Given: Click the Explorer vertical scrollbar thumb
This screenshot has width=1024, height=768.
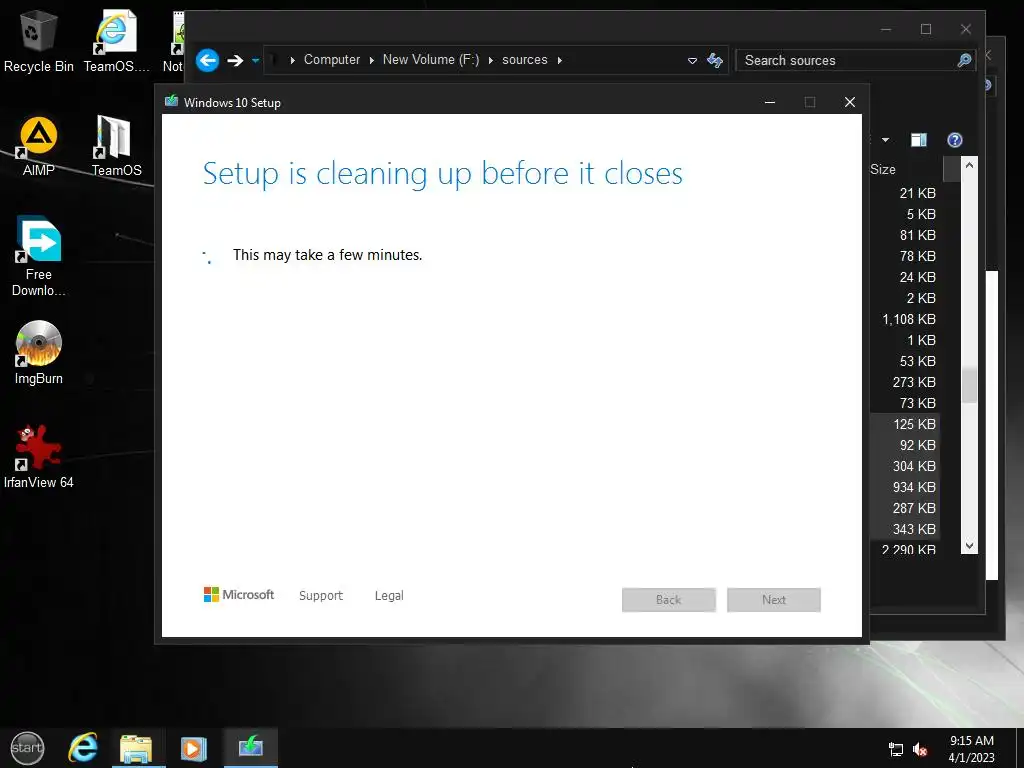Looking at the screenshot, I should click(x=969, y=384).
